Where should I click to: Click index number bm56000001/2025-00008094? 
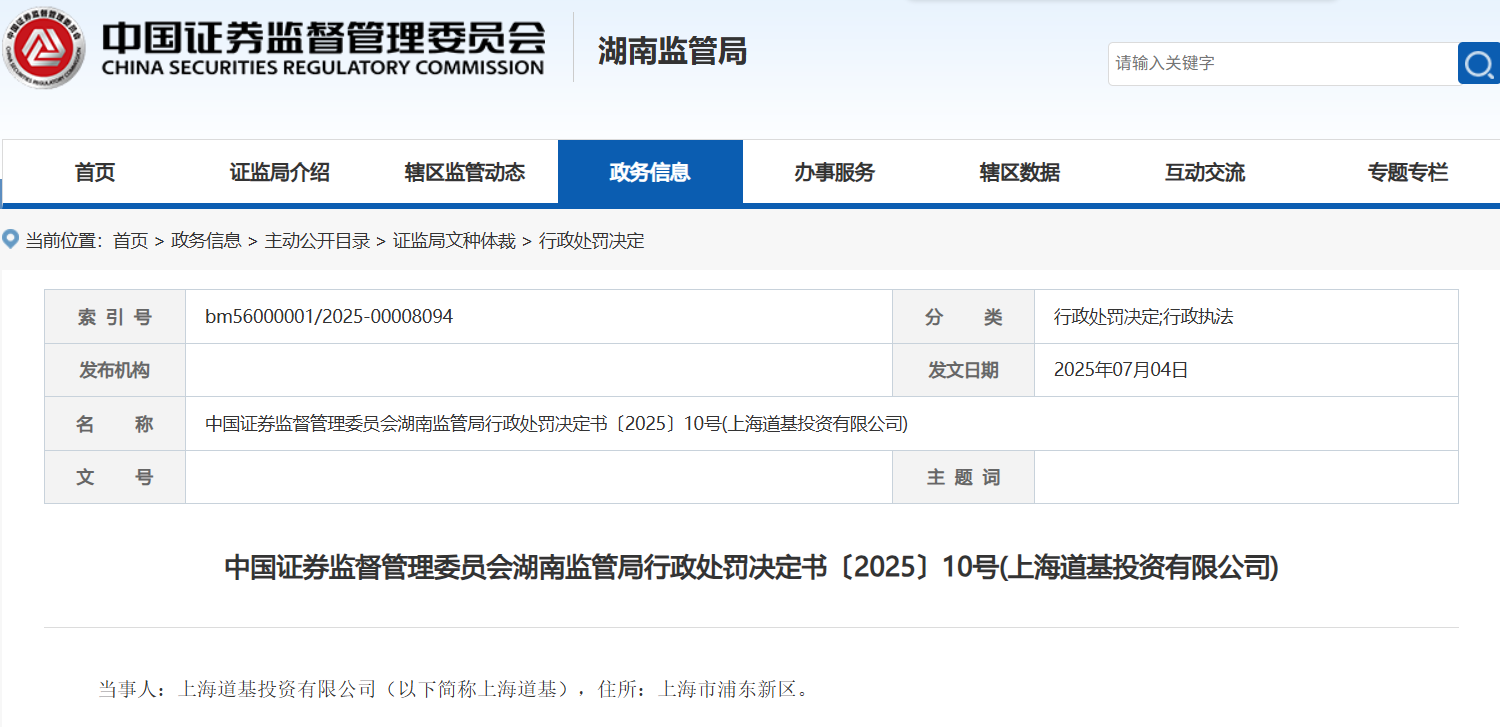click(329, 317)
